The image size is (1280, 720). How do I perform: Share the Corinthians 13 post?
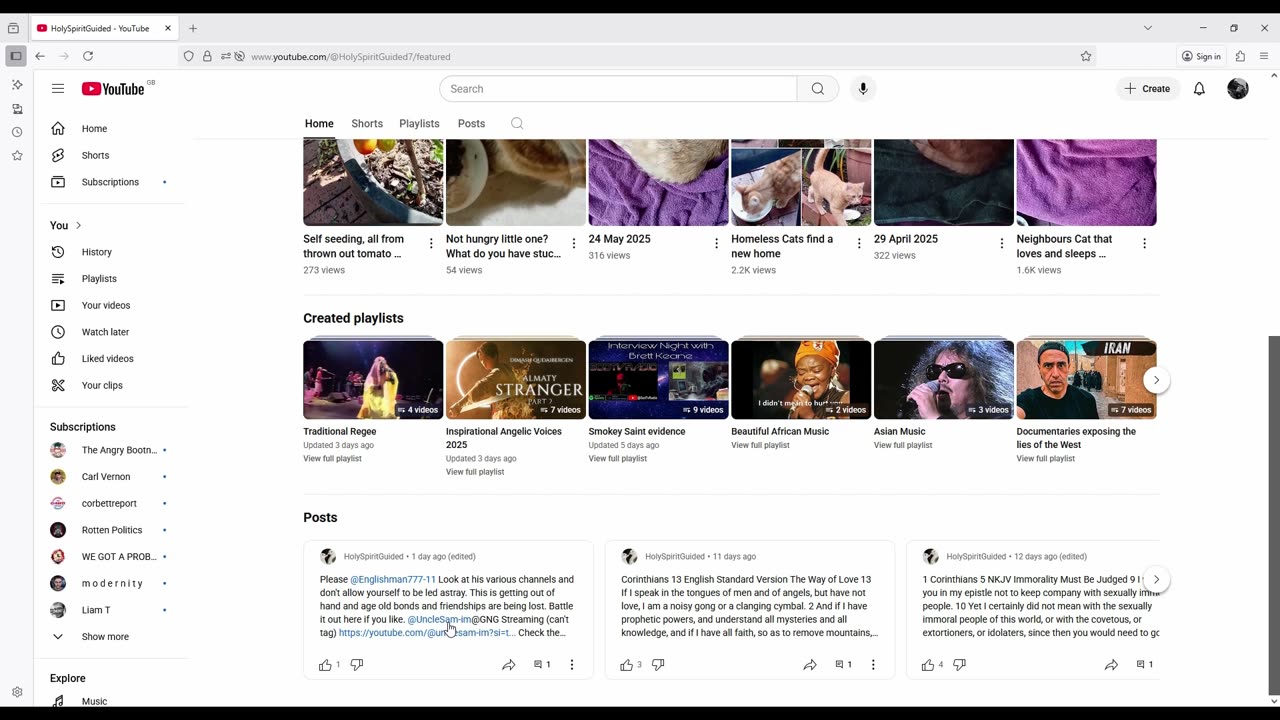[x=810, y=665]
